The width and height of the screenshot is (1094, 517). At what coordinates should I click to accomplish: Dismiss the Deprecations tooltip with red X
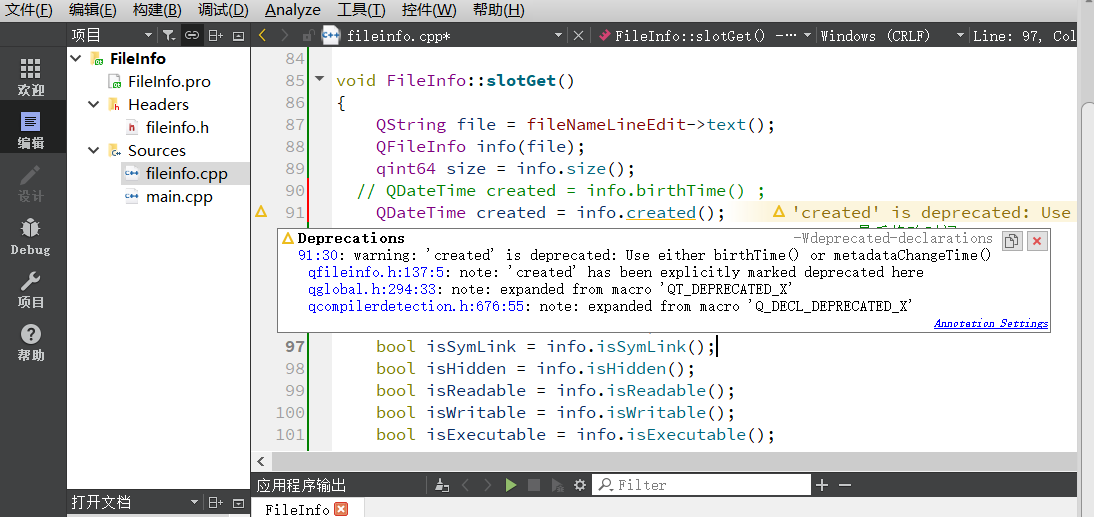(x=1037, y=241)
